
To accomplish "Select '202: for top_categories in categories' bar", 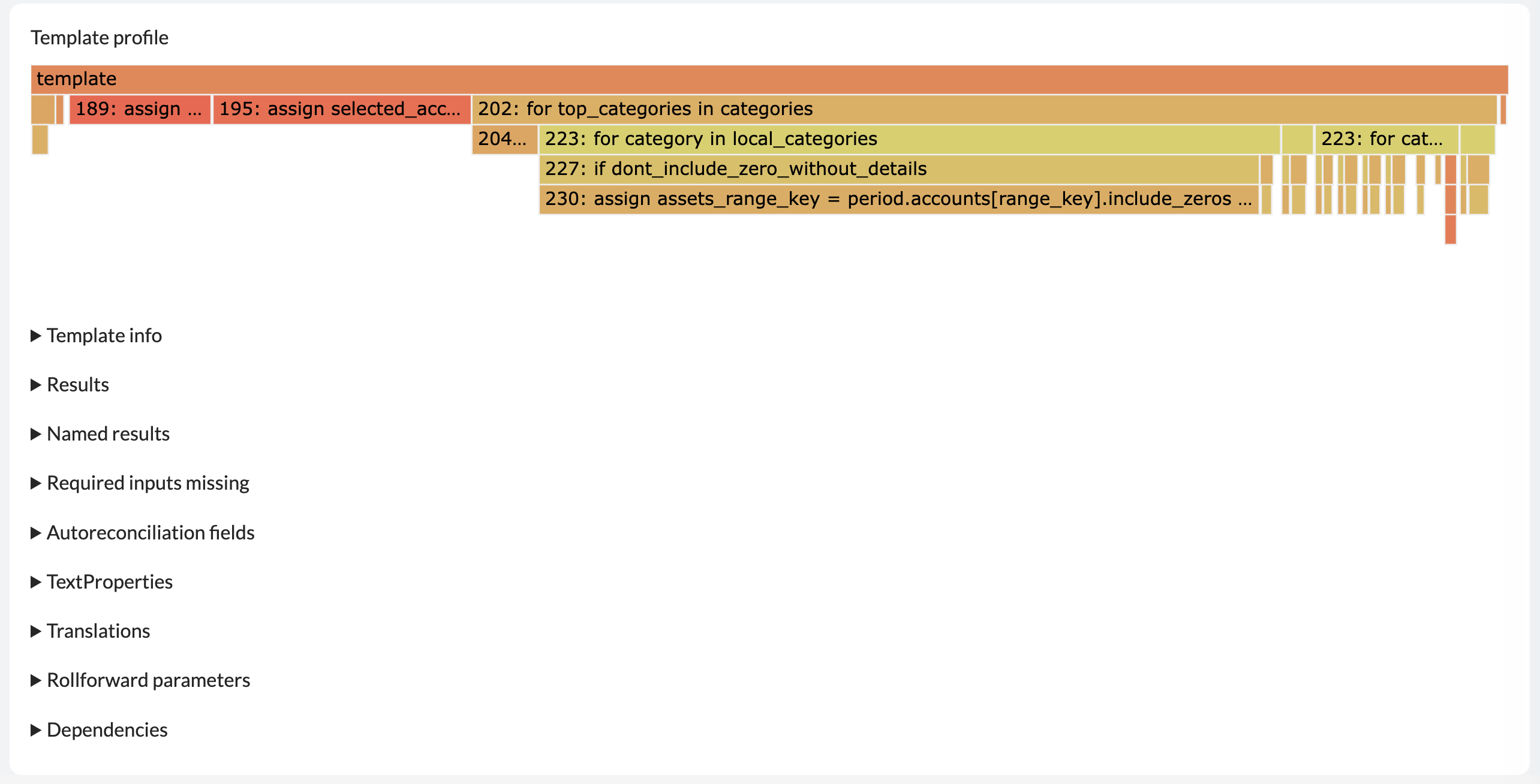I will [985, 109].
